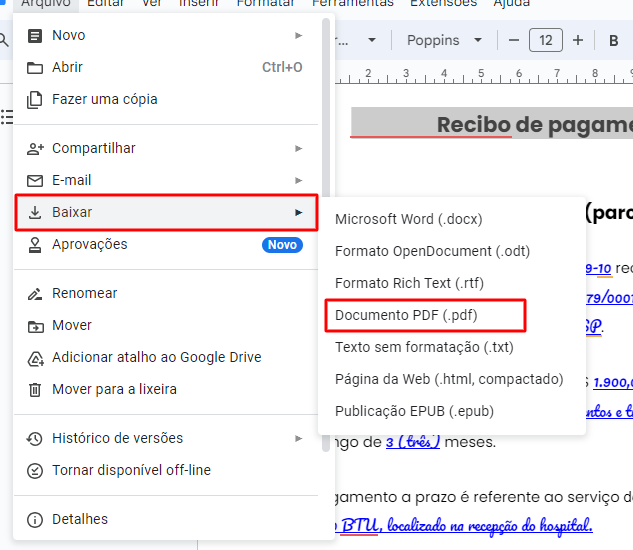The height and width of the screenshot is (550, 633).
Task: Open the Arquivo menu
Action: click(x=46, y=4)
